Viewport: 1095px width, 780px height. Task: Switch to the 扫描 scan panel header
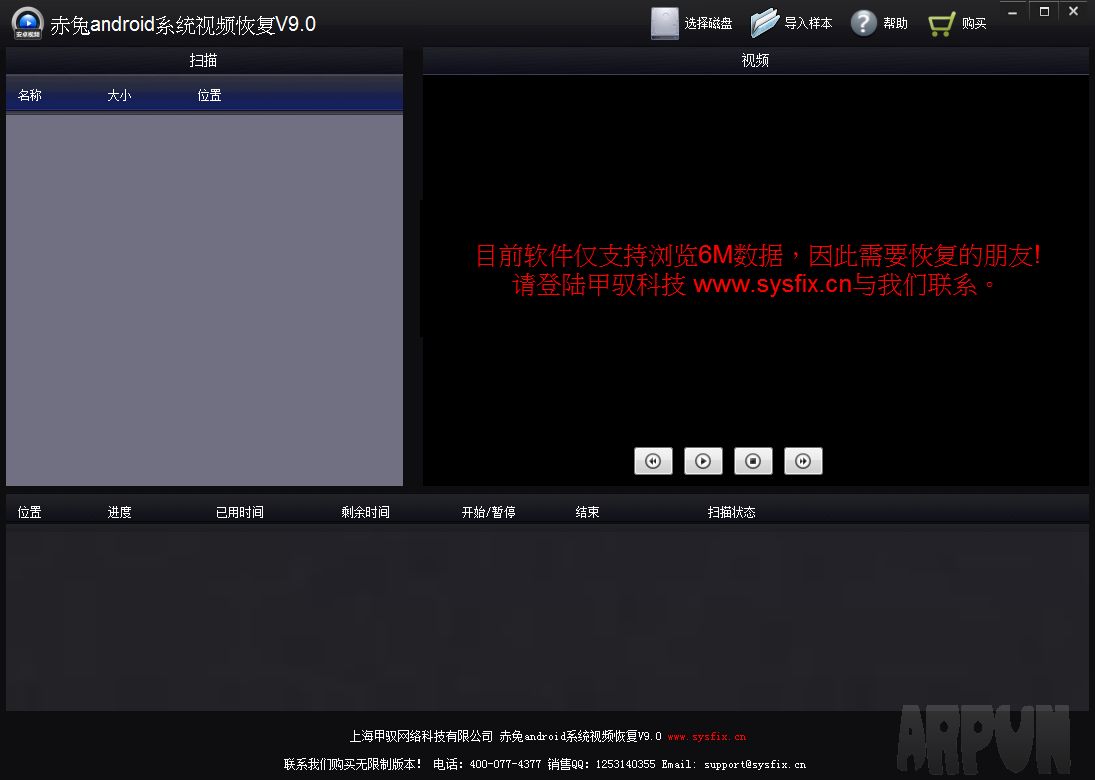tap(204, 60)
